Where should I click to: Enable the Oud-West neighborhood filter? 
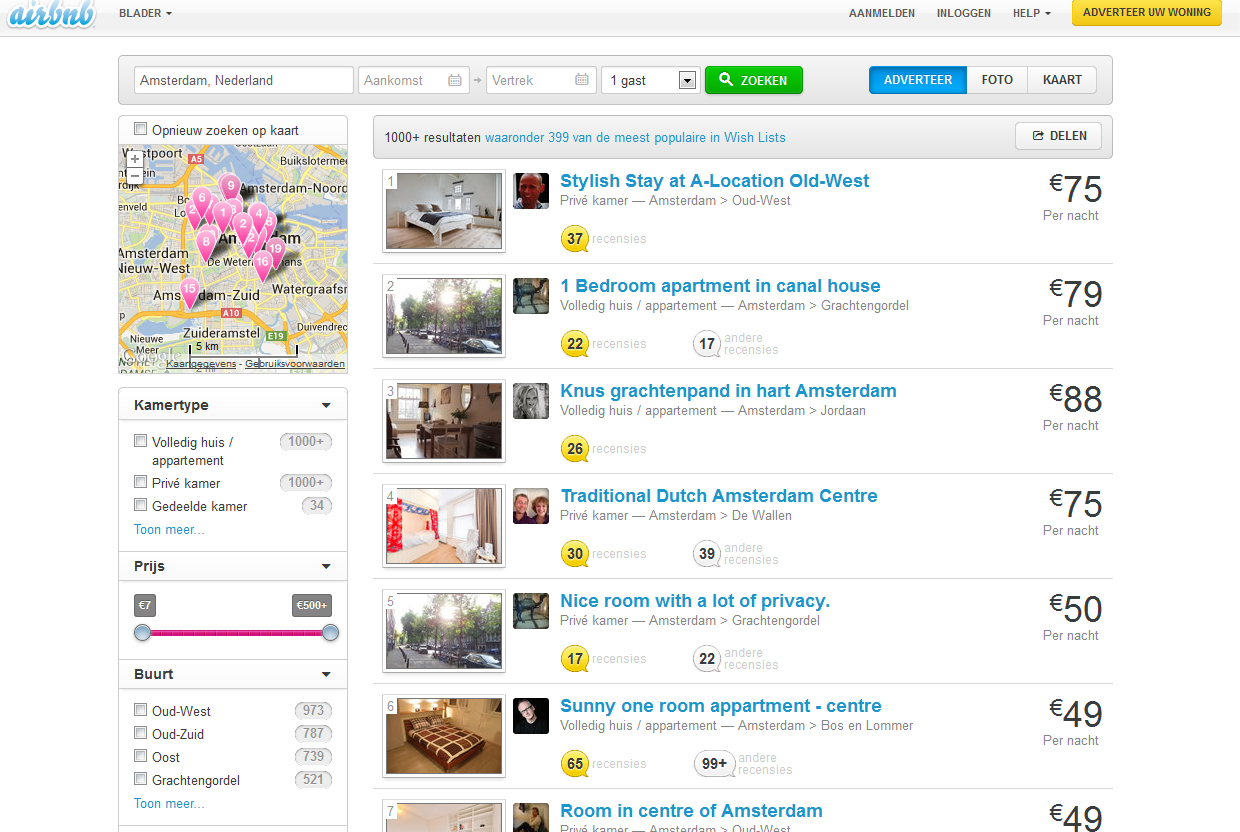(140, 709)
